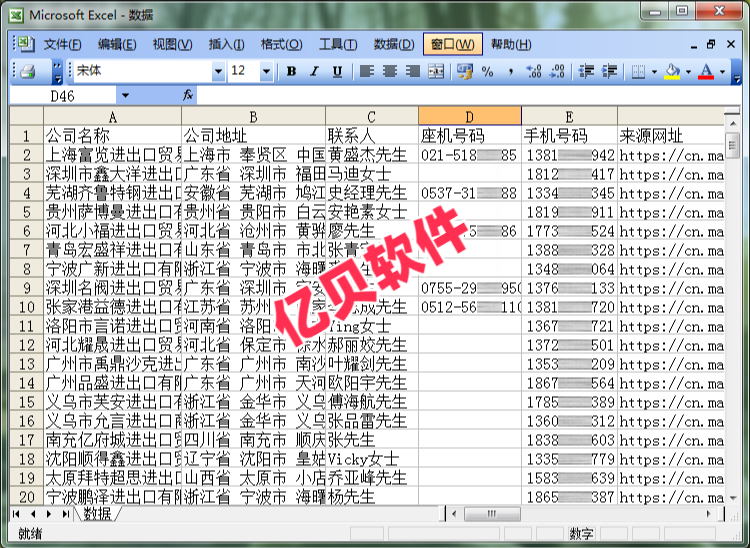Viewport: 750px width, 548px height.
Task: Decrease decimal places
Action: click(557, 72)
